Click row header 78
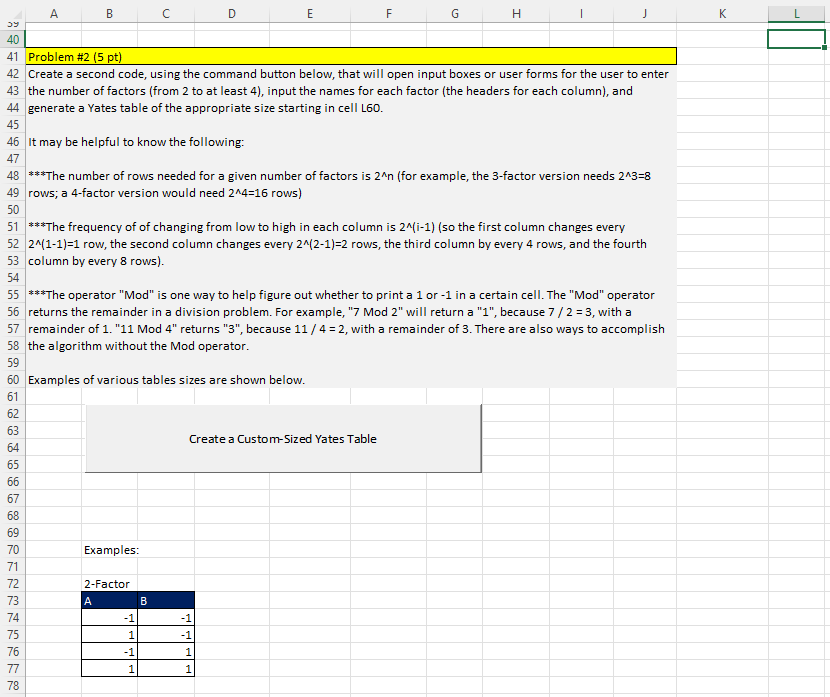The image size is (830, 697). point(13,685)
